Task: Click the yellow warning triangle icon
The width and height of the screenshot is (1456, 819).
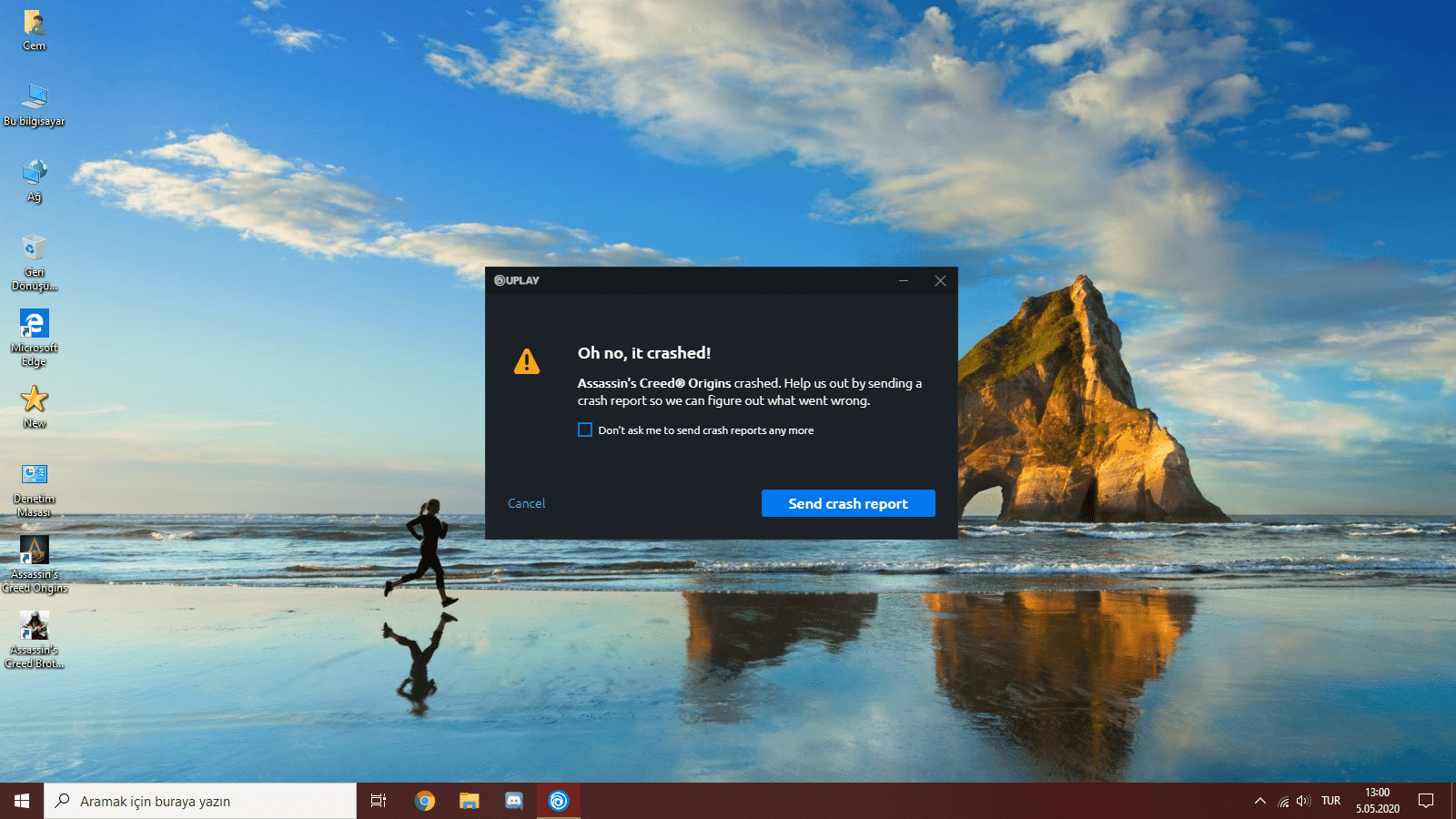Action: click(527, 361)
